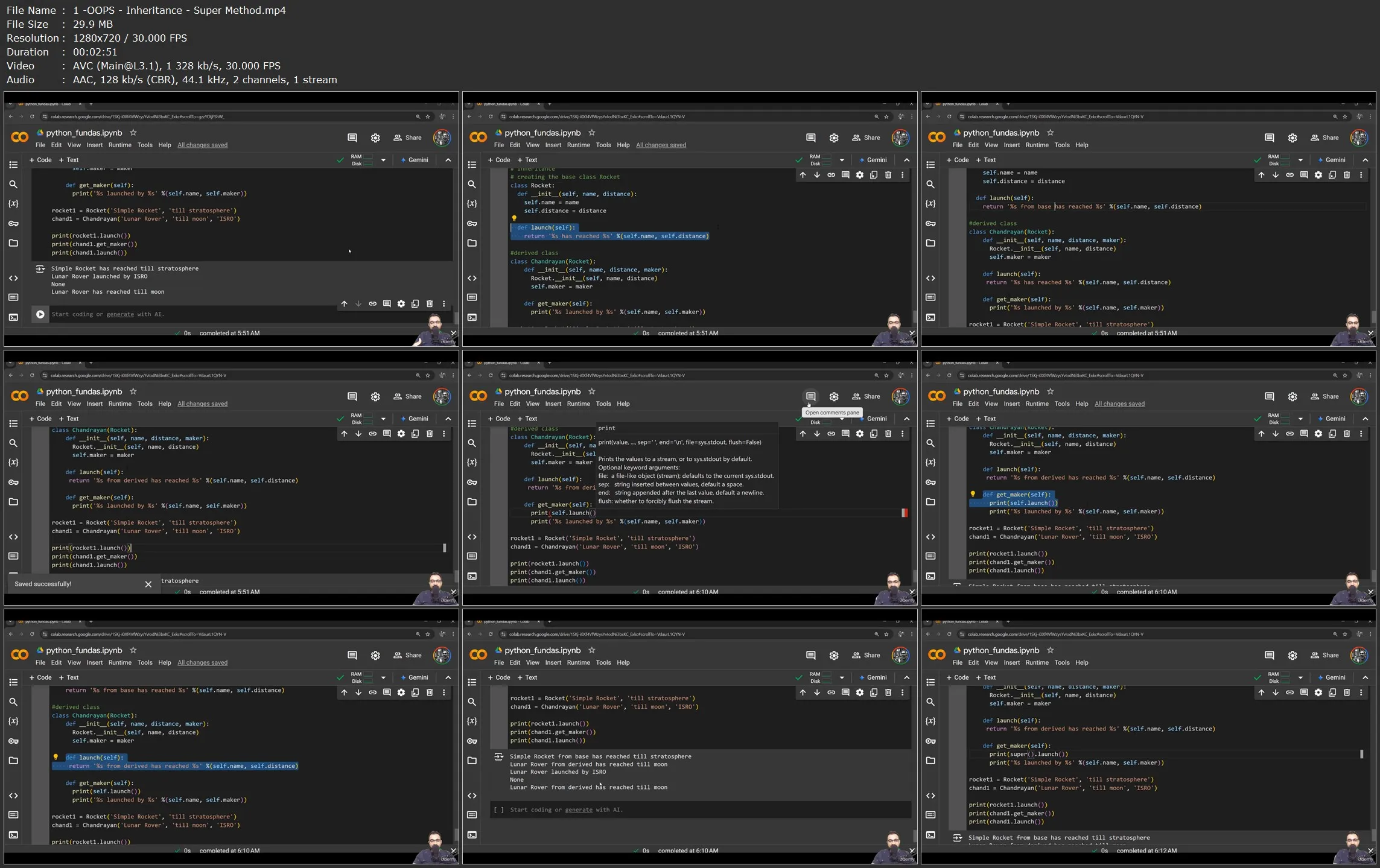Expand RAM Disk arrow beside Gemini in run-button frame
1380x868 pixels.
383,160
